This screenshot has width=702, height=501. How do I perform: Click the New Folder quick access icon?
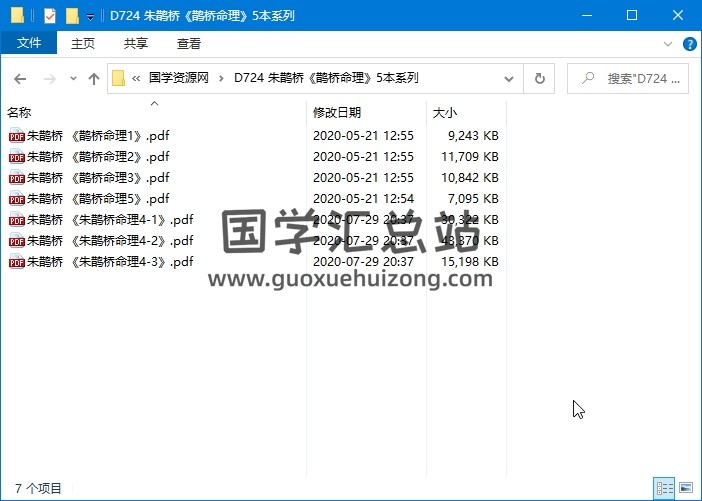click(72, 16)
